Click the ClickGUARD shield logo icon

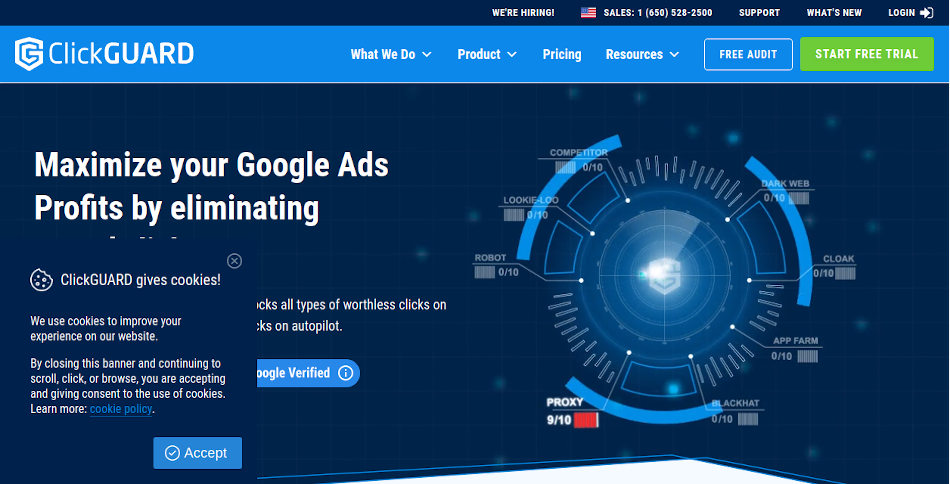click(x=29, y=54)
